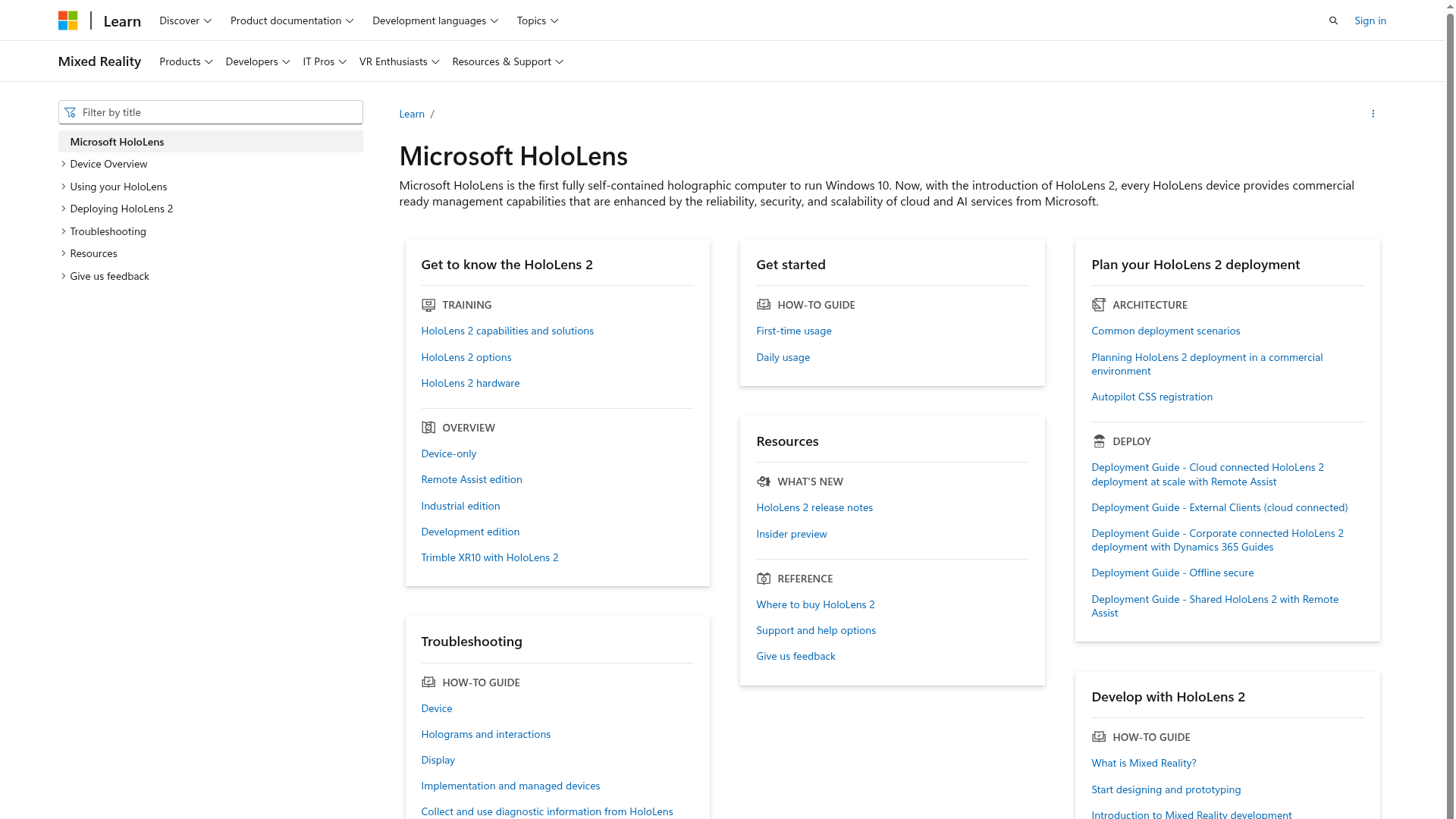Open the HoloLens 2 options link
The width and height of the screenshot is (1456, 819).
pos(466,357)
